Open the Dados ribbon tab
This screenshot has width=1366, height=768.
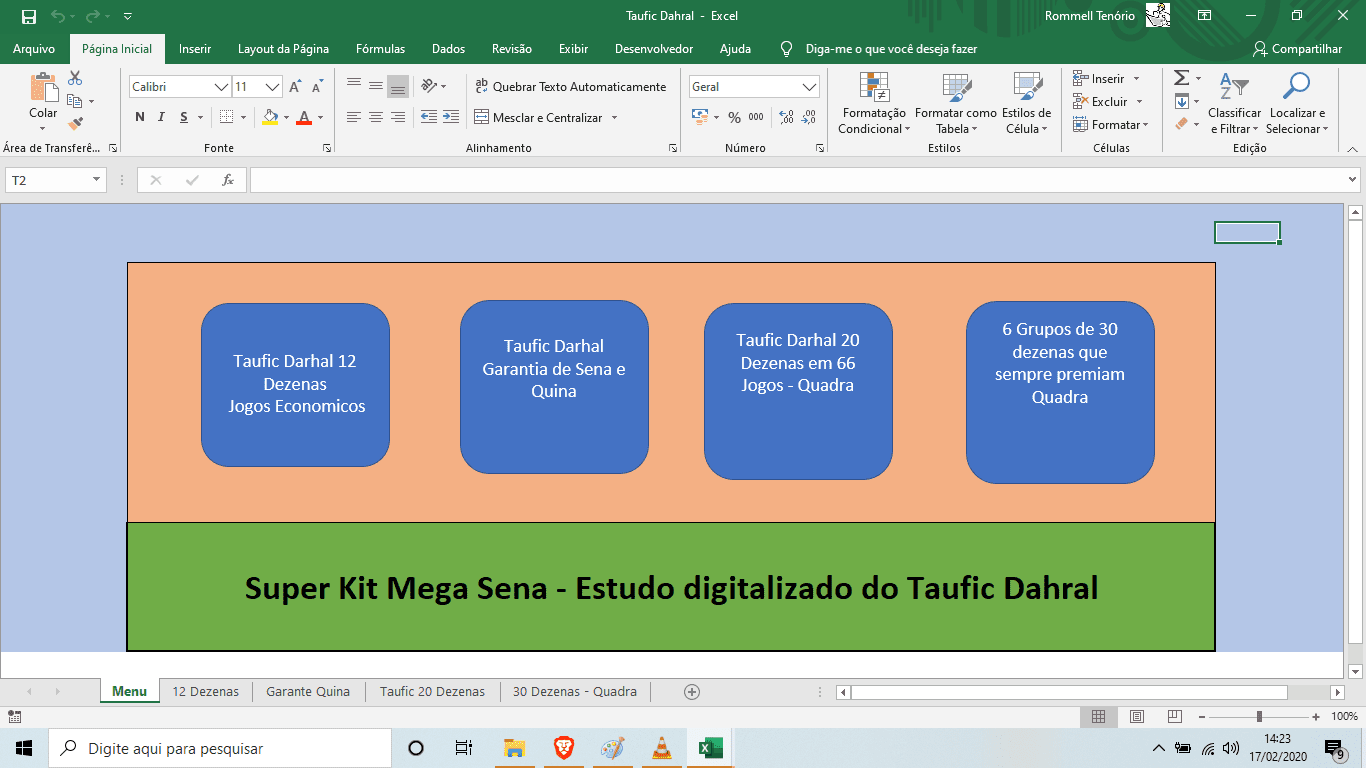point(448,49)
